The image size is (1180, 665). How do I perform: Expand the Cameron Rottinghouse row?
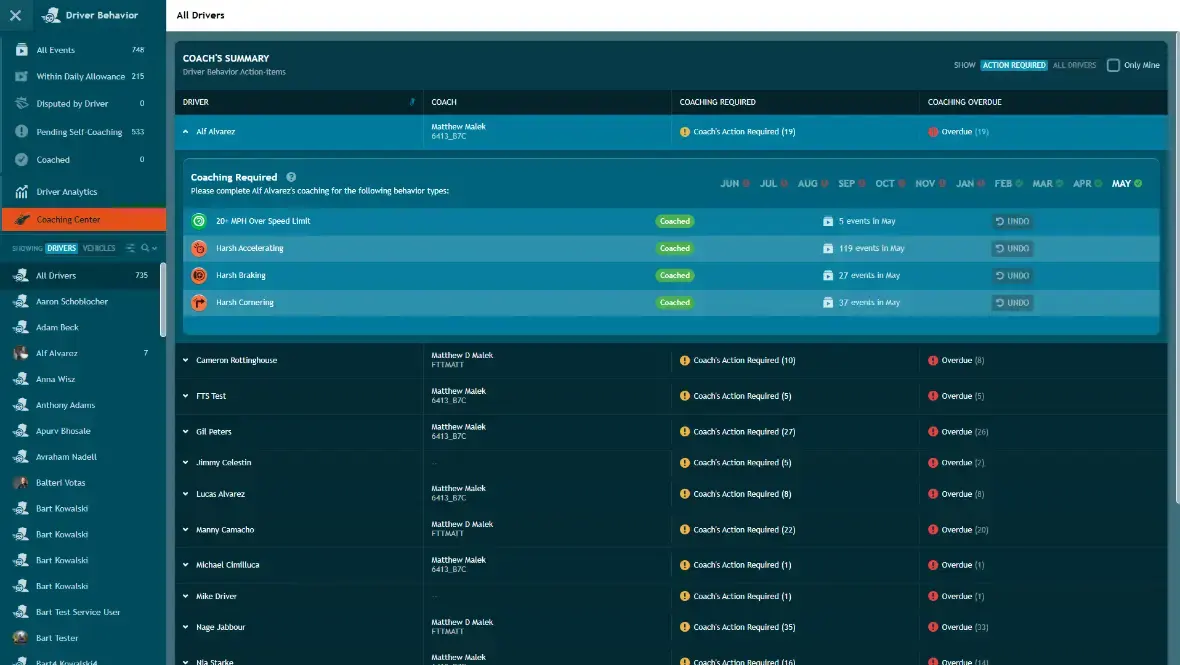185,360
